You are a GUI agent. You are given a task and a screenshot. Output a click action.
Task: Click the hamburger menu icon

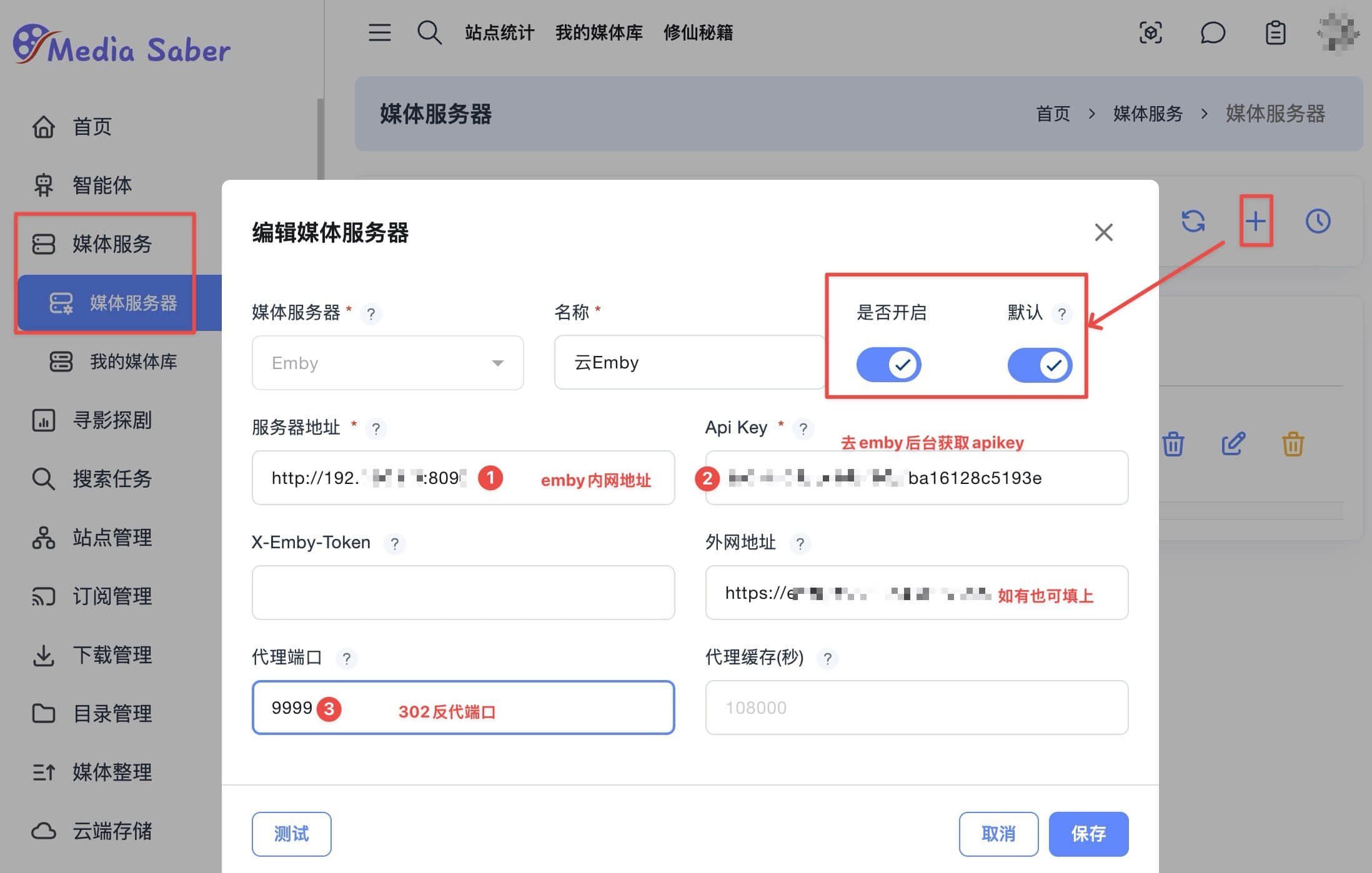[379, 32]
